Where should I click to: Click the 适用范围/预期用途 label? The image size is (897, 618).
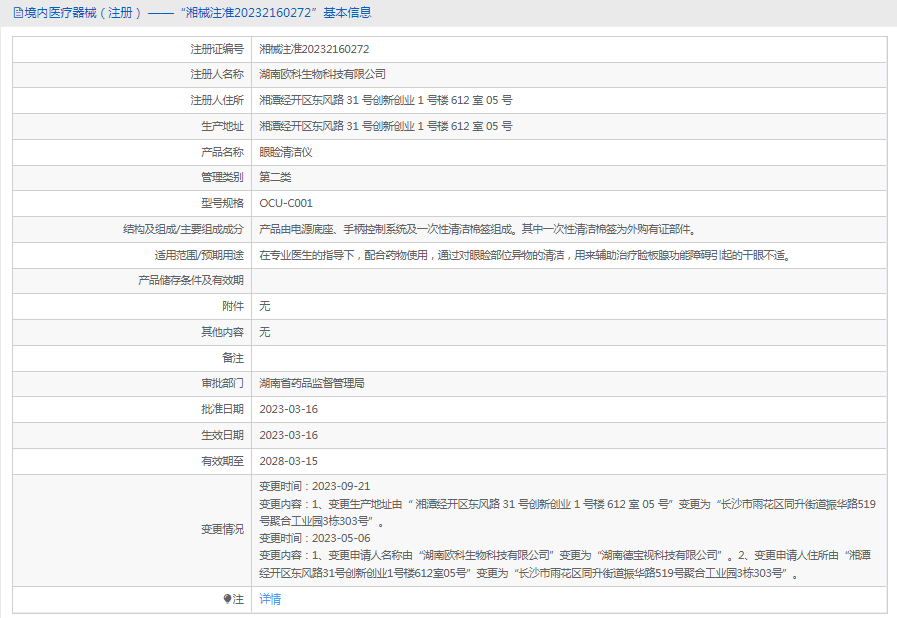199,255
